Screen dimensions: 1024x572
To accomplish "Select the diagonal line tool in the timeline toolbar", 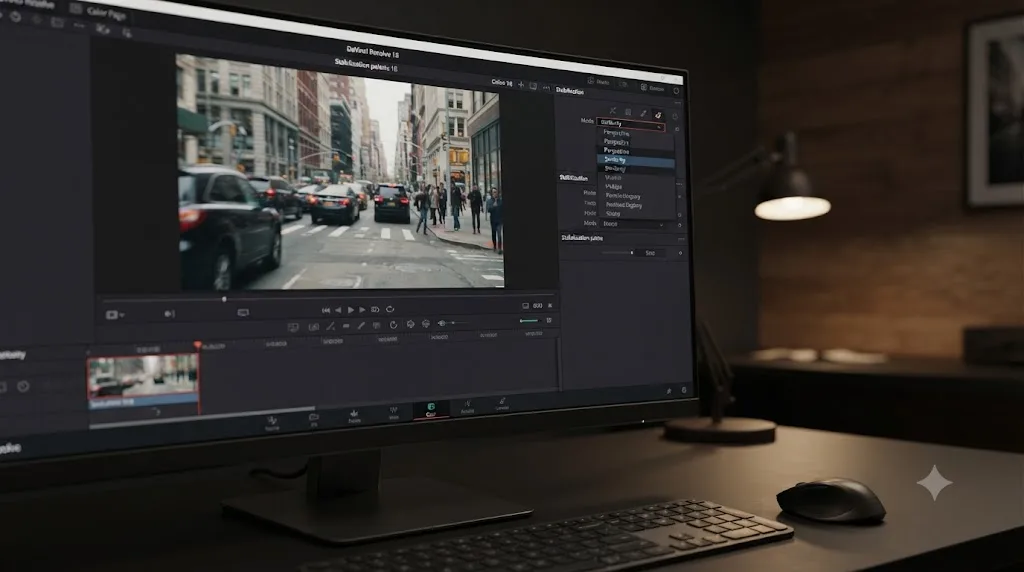I will point(330,326).
